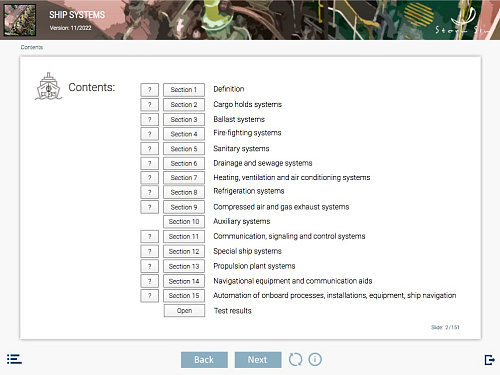Viewport: 500px width, 375px height.
Task: Open Section 14 button
Action: 184,281
